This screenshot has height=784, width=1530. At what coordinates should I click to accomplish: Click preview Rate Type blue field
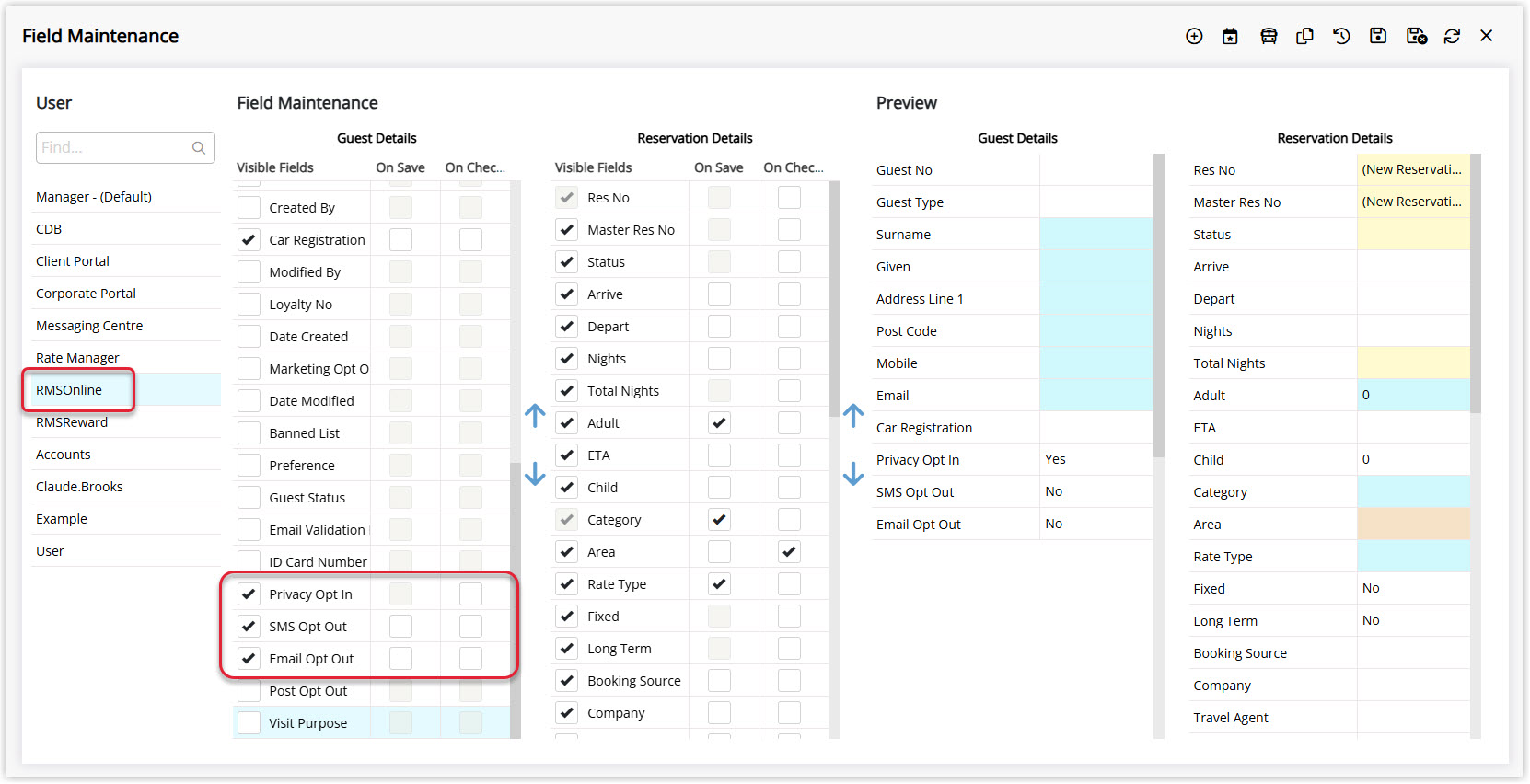[x=1413, y=557]
